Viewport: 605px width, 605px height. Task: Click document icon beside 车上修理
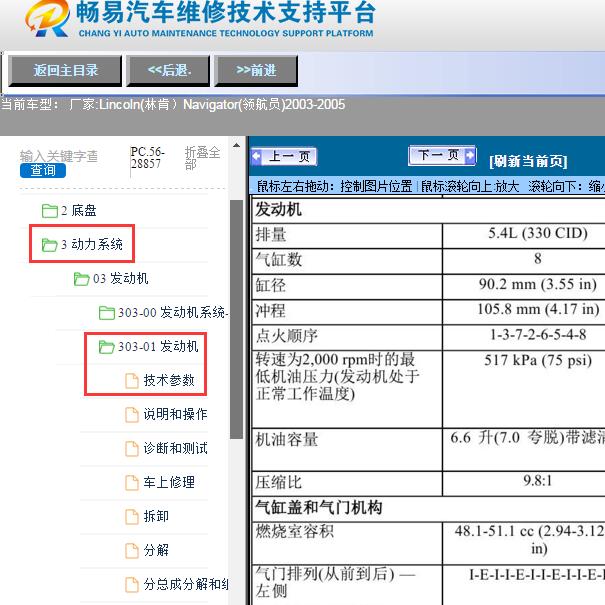pos(132,483)
